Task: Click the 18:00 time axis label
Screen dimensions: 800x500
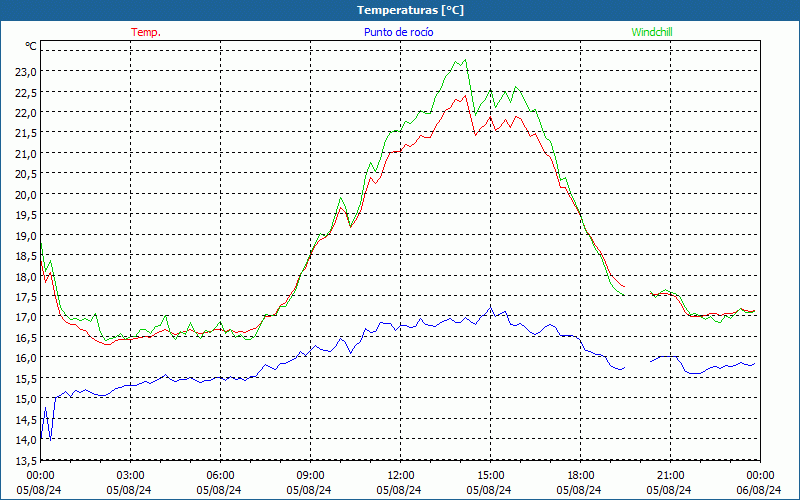Action: coord(581,475)
